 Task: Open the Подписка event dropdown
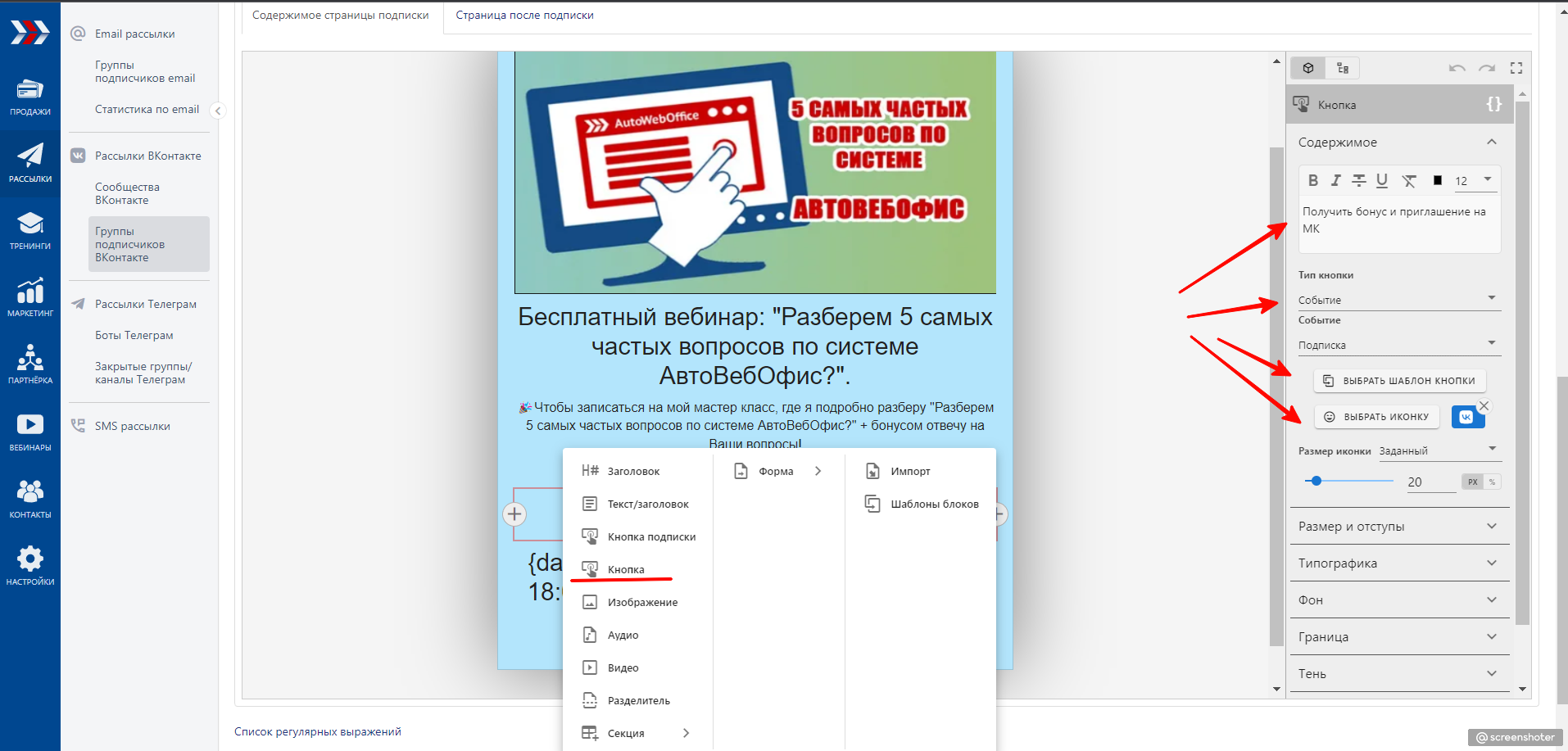pyautogui.click(x=1398, y=345)
